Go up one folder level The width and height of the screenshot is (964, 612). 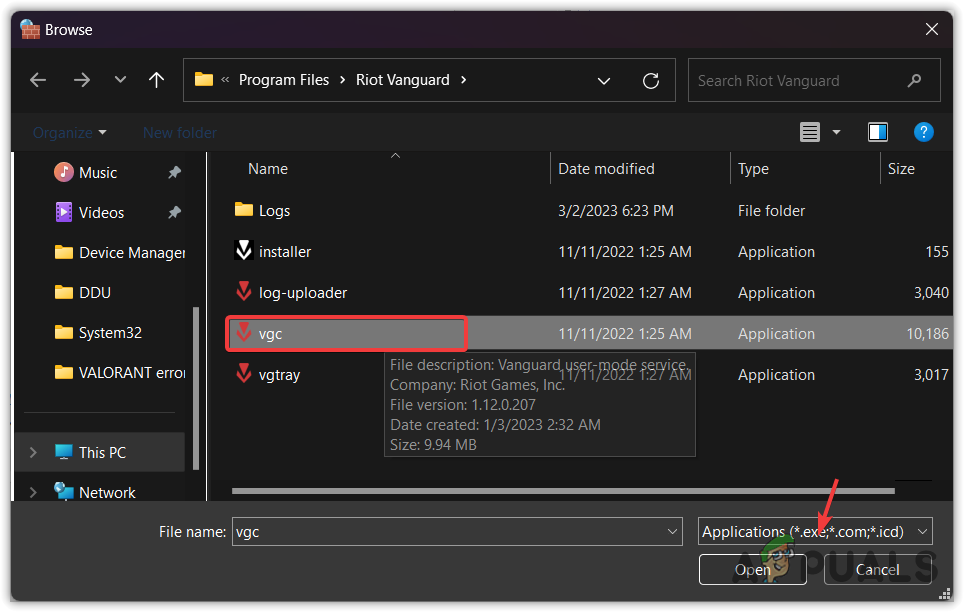(156, 80)
